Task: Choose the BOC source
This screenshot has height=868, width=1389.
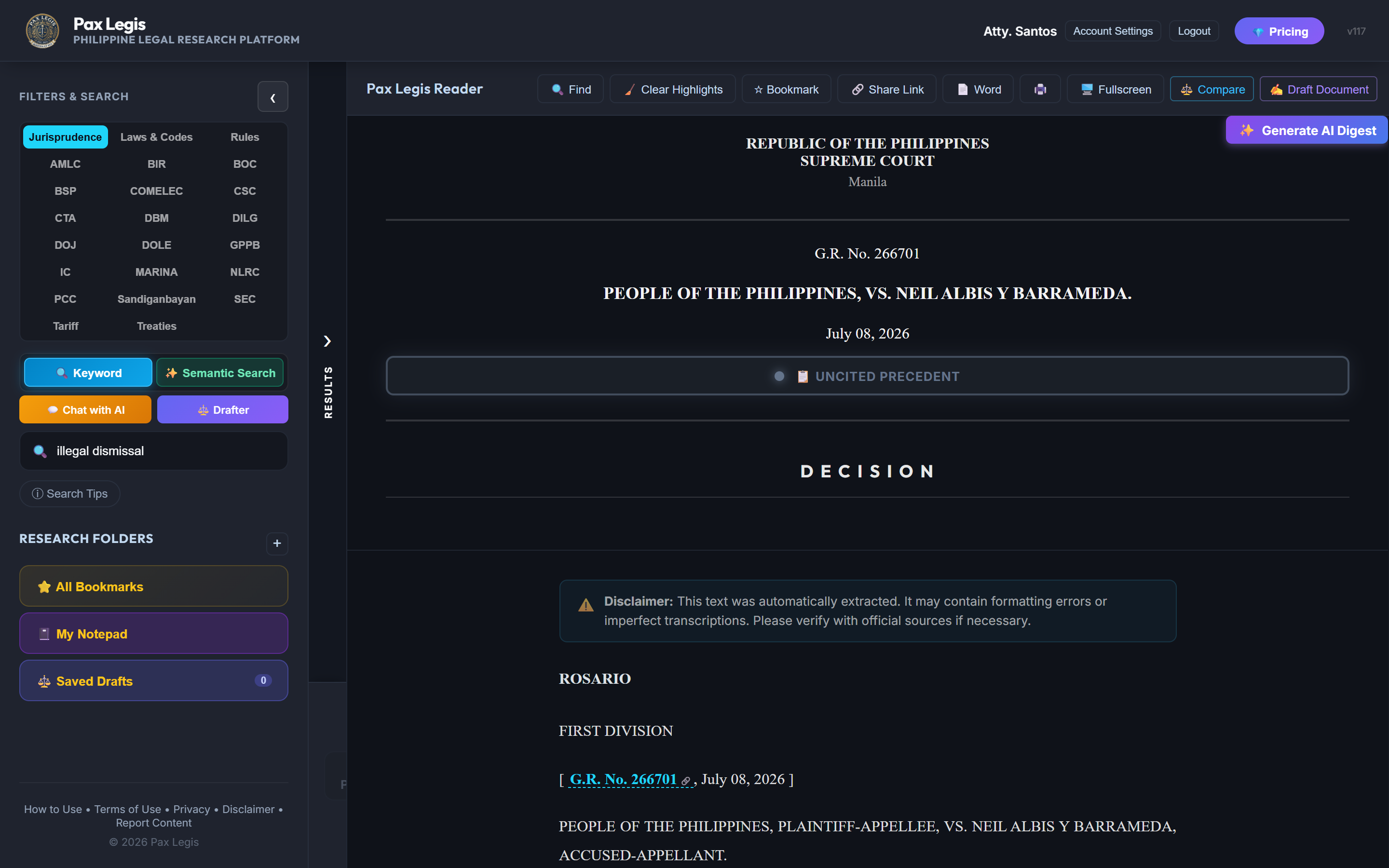Action: point(245,164)
